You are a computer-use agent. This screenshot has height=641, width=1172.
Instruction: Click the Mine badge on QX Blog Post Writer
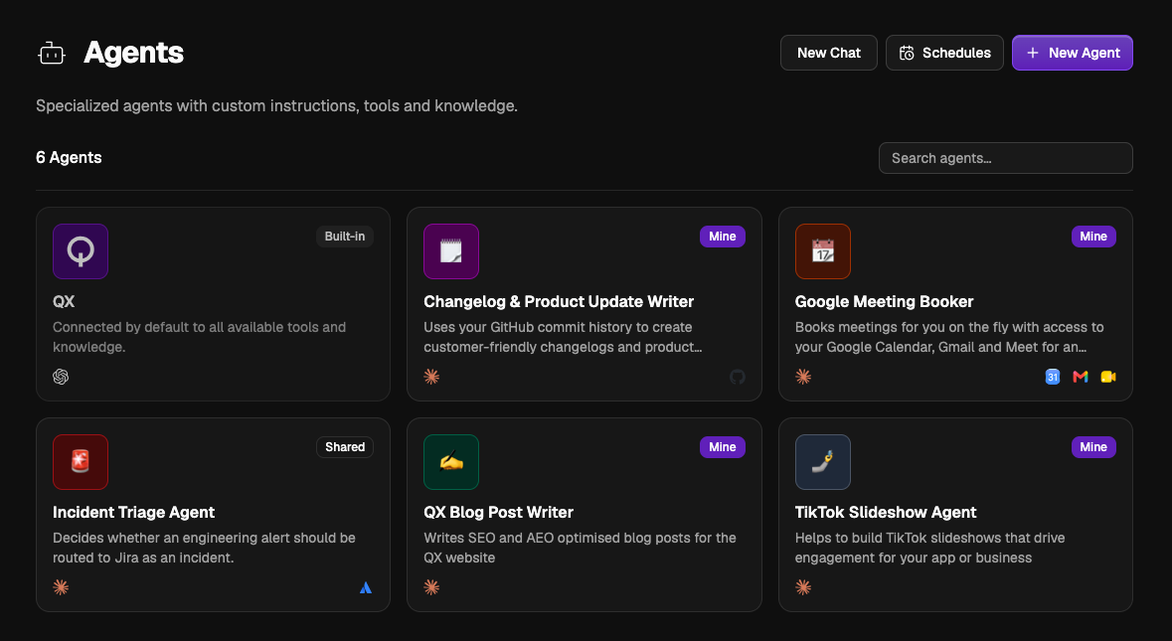click(723, 448)
